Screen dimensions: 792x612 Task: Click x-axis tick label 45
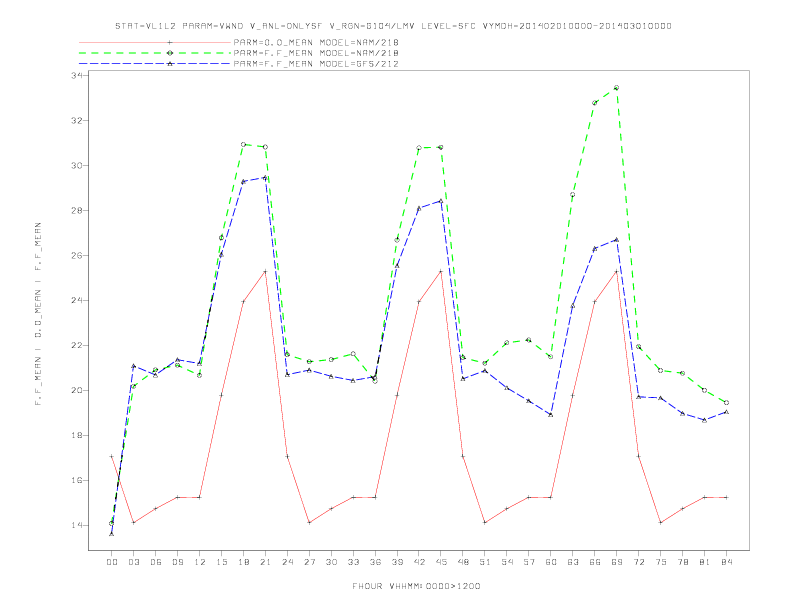point(441,562)
